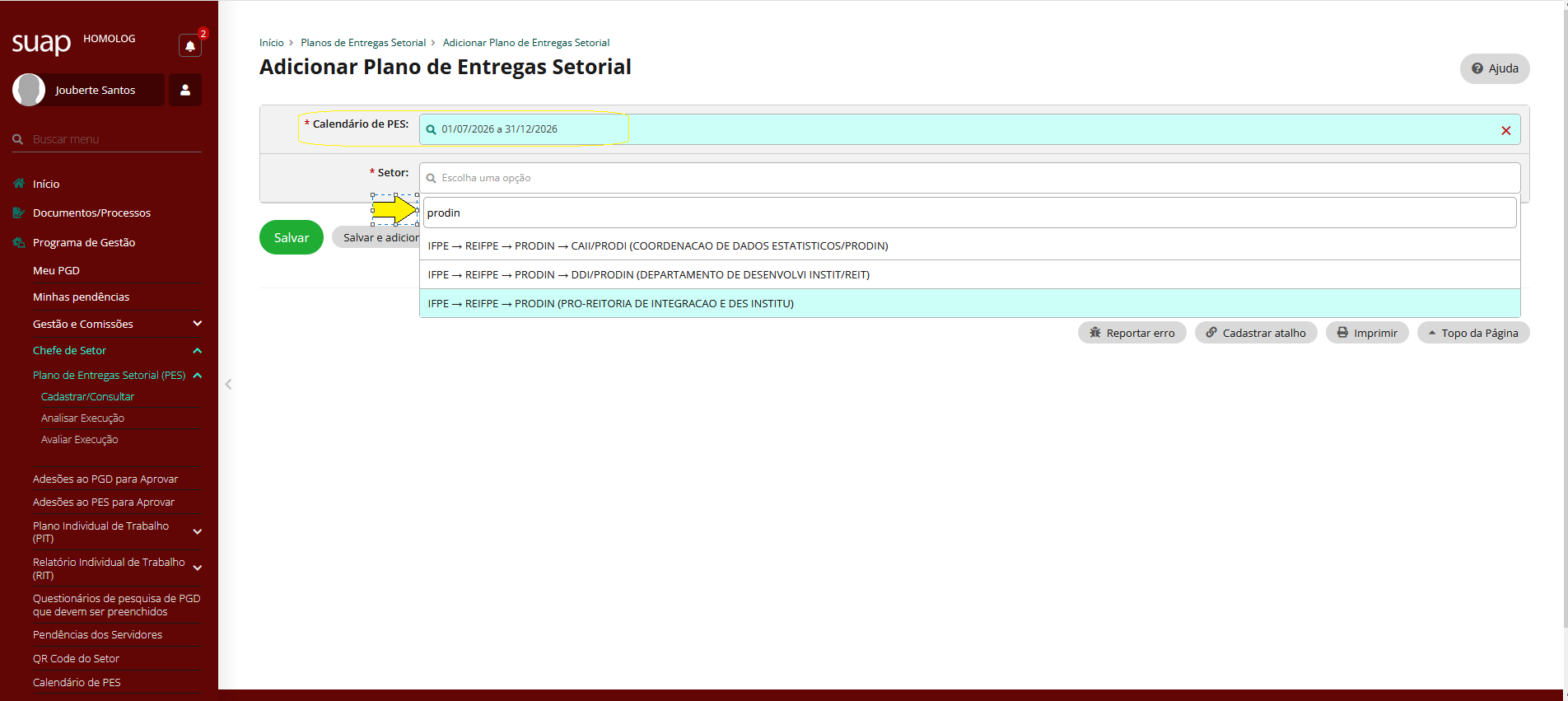Image resolution: width=1568 pixels, height=701 pixels.
Task: Open Minhas pendências
Action: 81,297
